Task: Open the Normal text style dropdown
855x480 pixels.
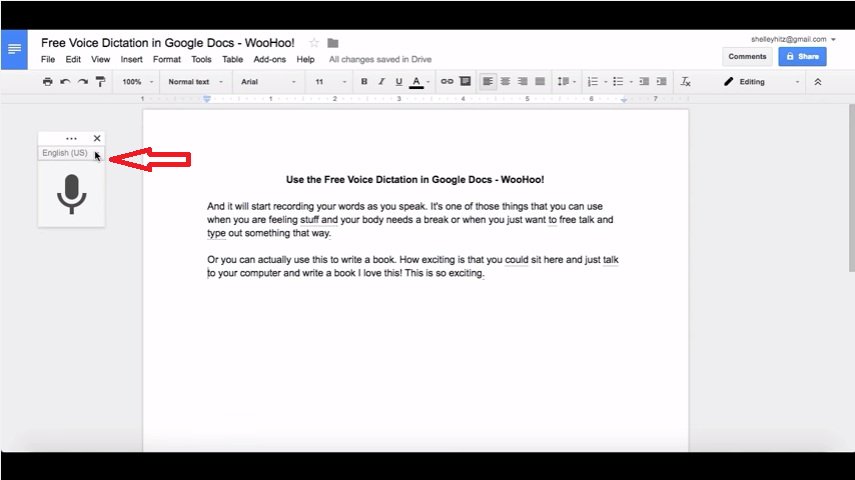Action: point(195,82)
